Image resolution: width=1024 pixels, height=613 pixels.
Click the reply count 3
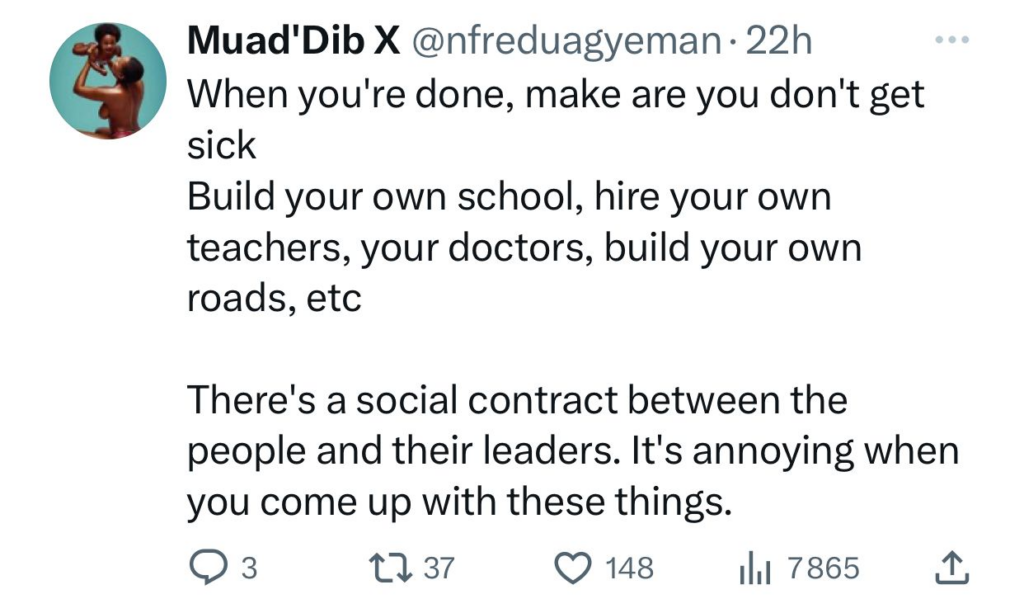250,569
